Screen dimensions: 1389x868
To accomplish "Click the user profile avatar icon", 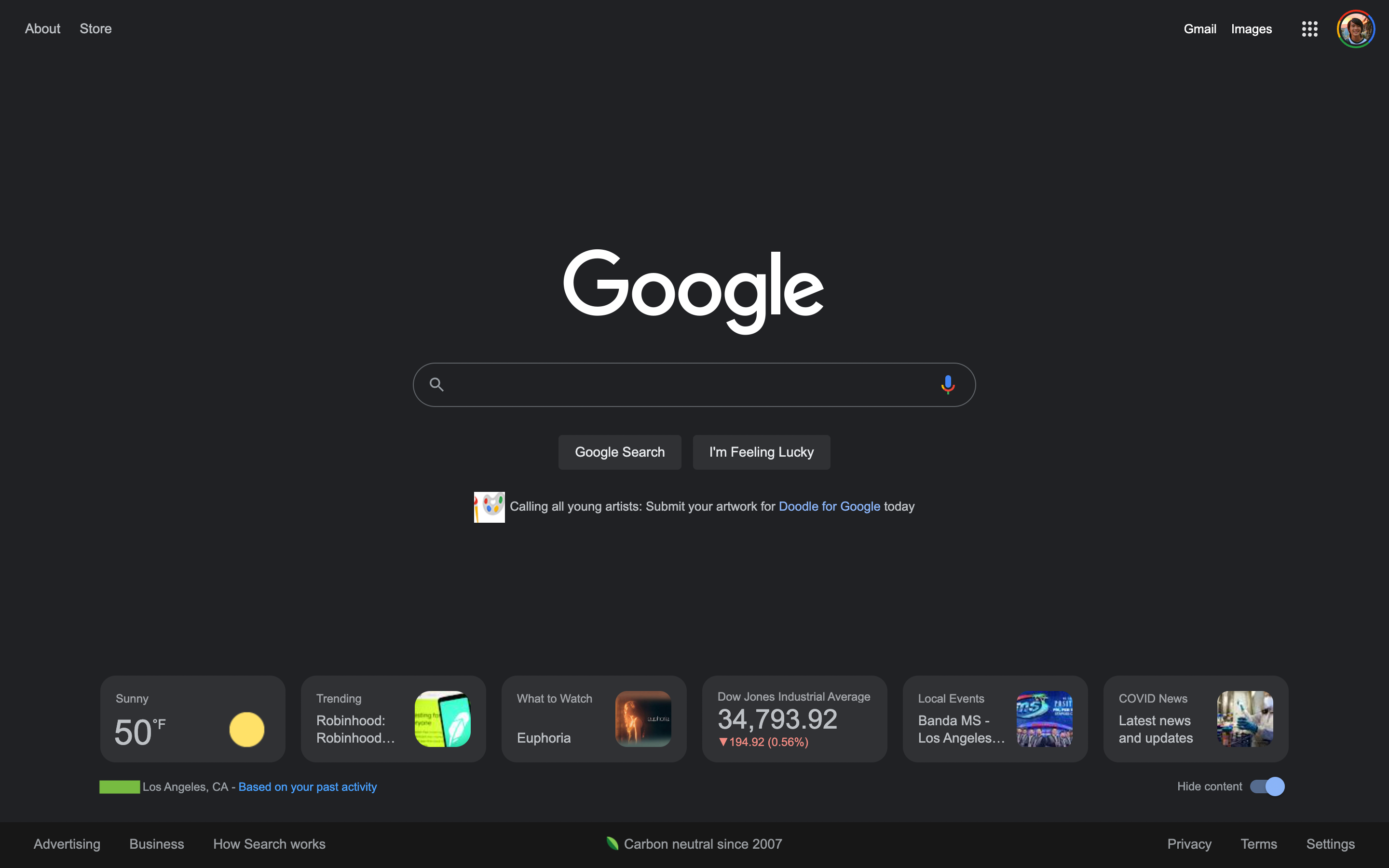I will (x=1357, y=28).
